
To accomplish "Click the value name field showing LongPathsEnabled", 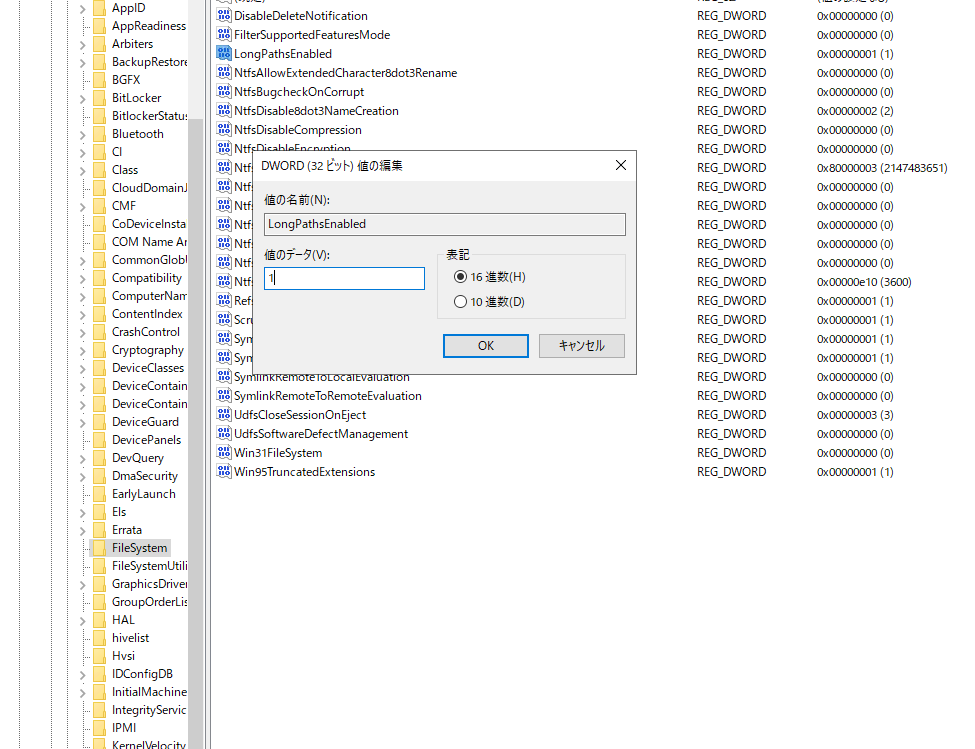I will 445,224.
